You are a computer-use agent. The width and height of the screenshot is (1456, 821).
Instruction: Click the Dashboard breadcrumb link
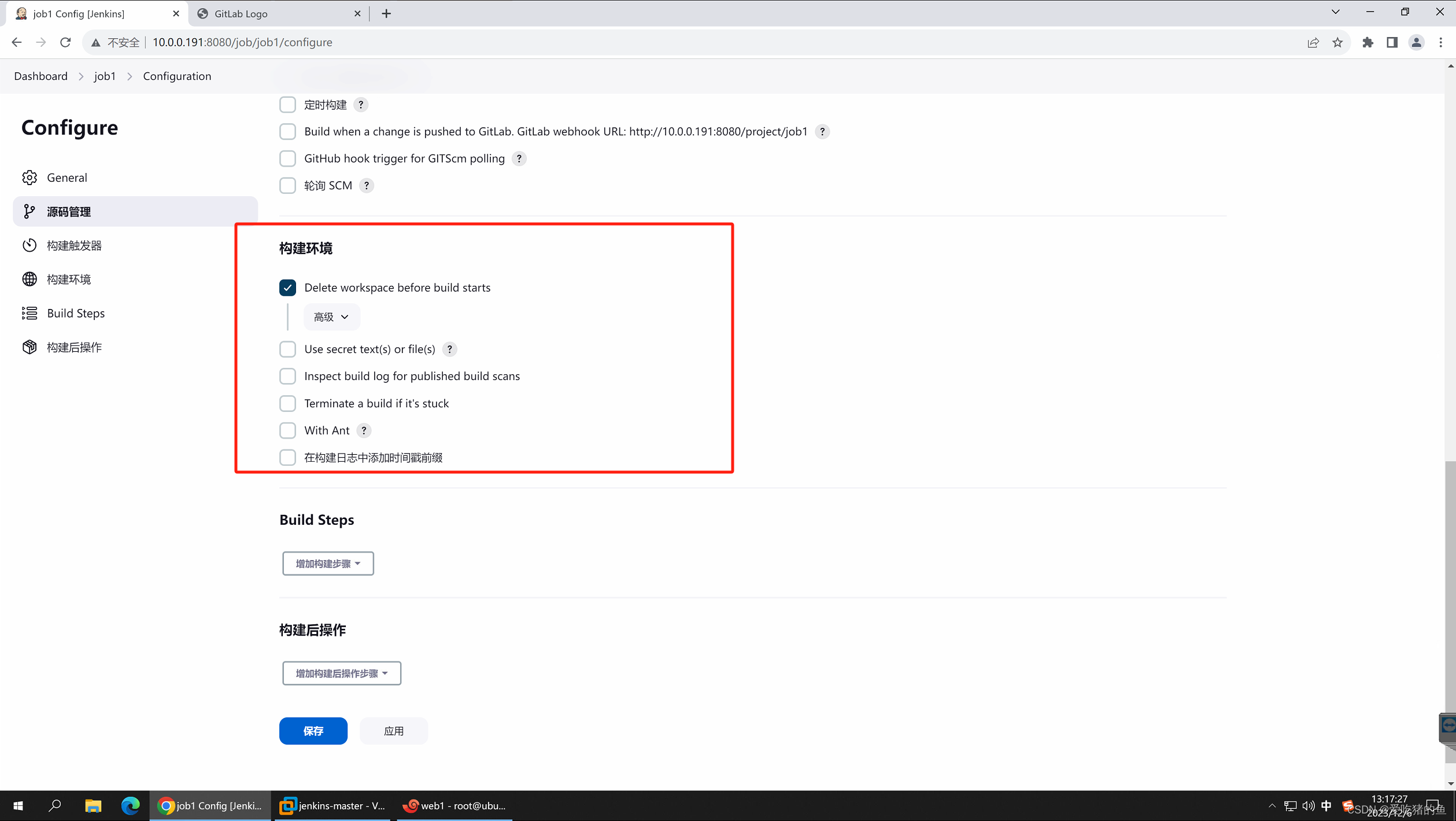[x=40, y=75]
